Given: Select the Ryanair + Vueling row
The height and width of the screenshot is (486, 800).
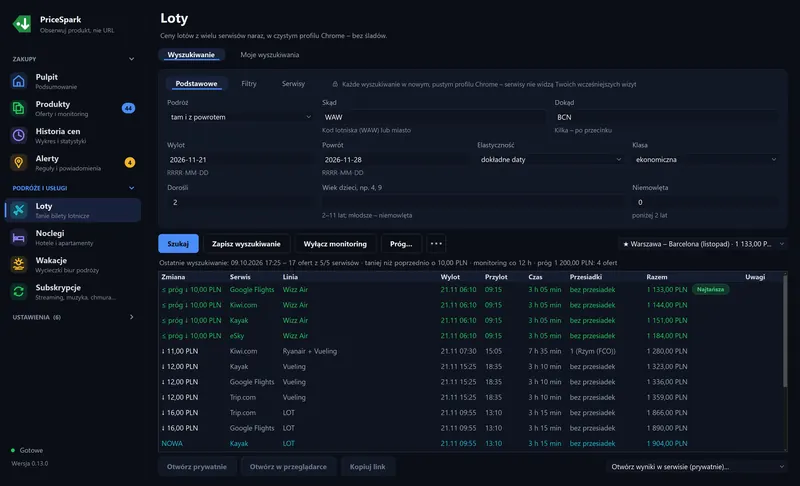Looking at the screenshot, I should (470, 351).
